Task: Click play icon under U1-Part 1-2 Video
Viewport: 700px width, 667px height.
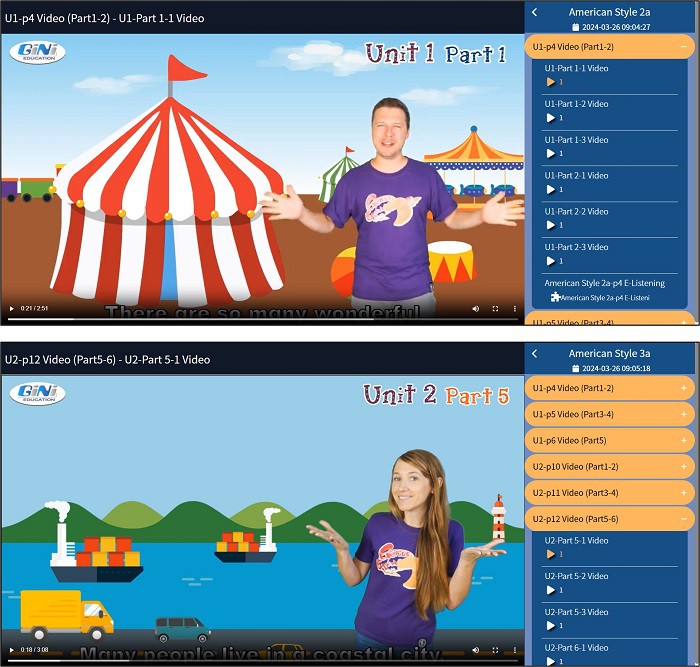Action: click(x=550, y=118)
